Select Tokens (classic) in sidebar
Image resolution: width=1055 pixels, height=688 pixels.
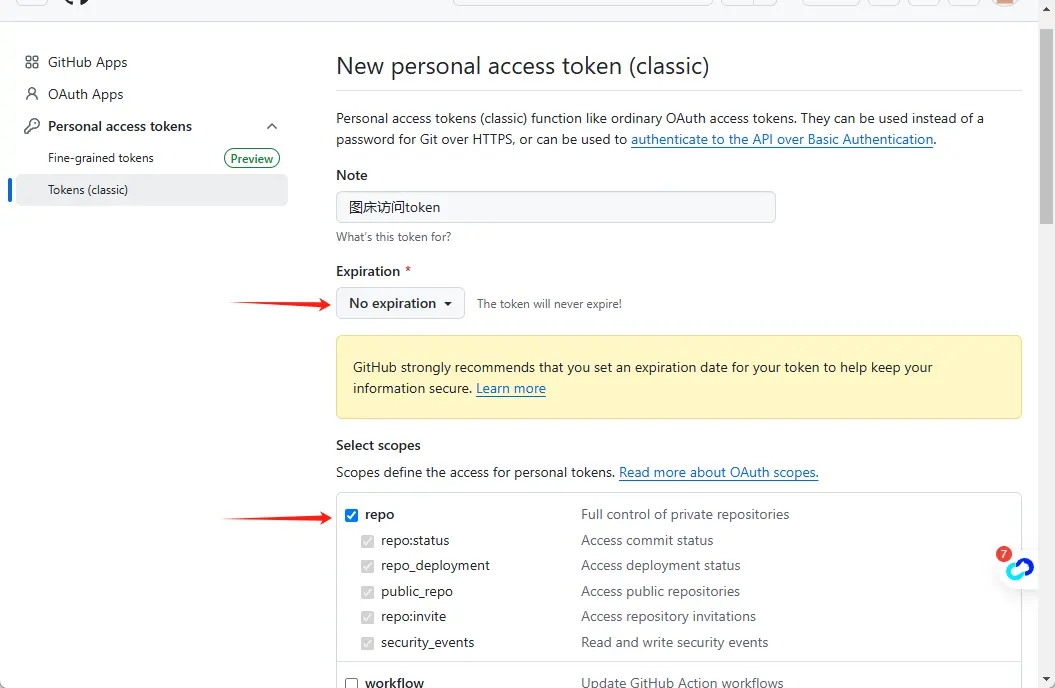coord(151,190)
